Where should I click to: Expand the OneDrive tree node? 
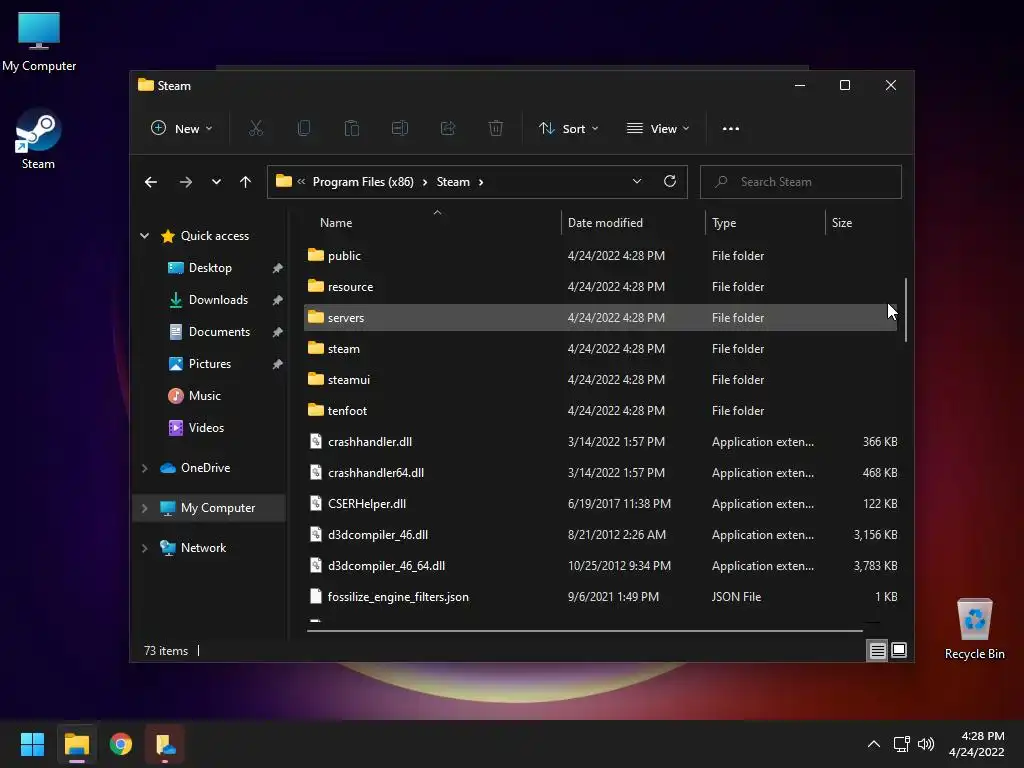point(144,468)
